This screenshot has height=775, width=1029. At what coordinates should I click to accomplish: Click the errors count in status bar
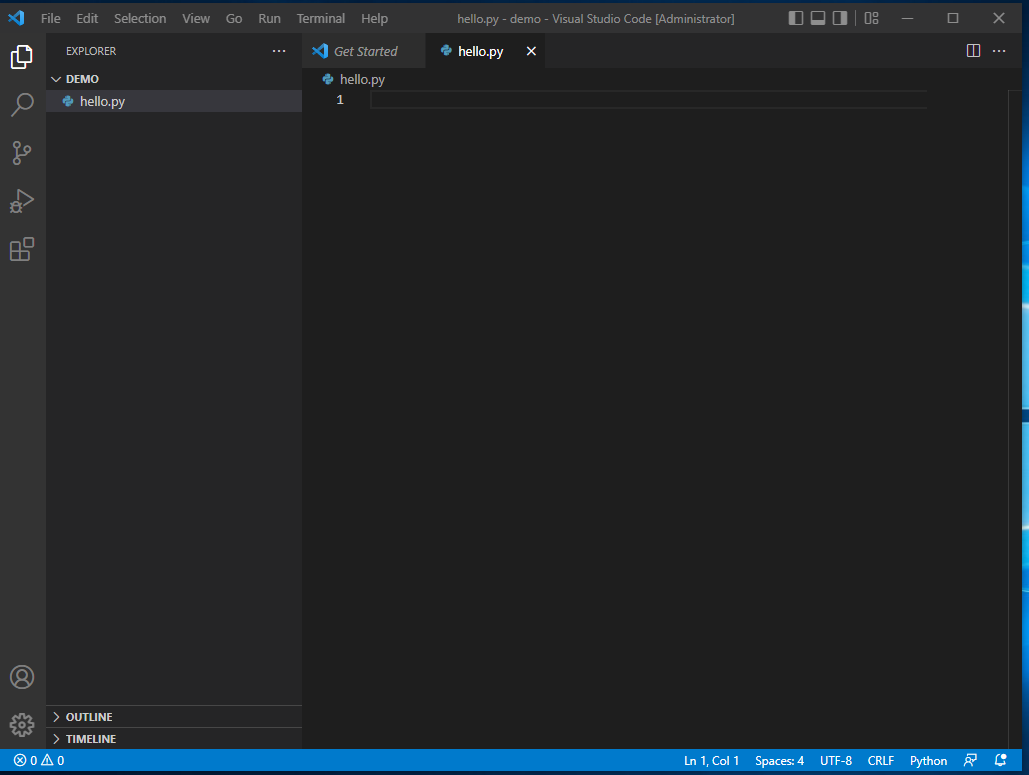[x=26, y=761]
